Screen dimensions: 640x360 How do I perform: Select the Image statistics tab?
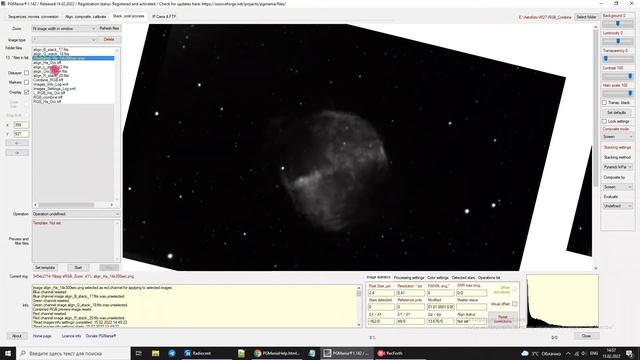coord(378,277)
